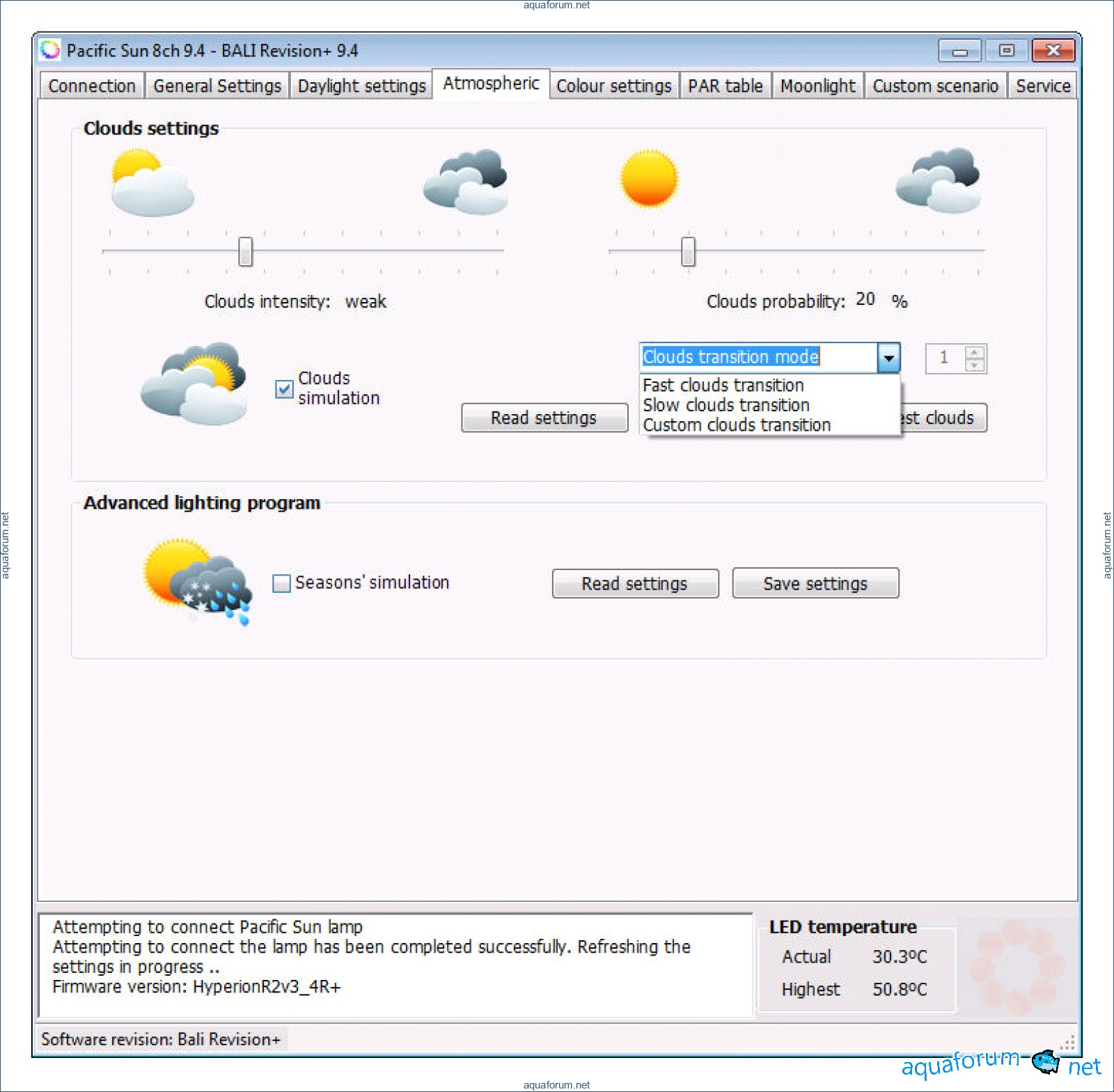Image resolution: width=1114 pixels, height=1092 pixels.
Task: Switch to the Daylight settings tab
Action: [x=361, y=86]
